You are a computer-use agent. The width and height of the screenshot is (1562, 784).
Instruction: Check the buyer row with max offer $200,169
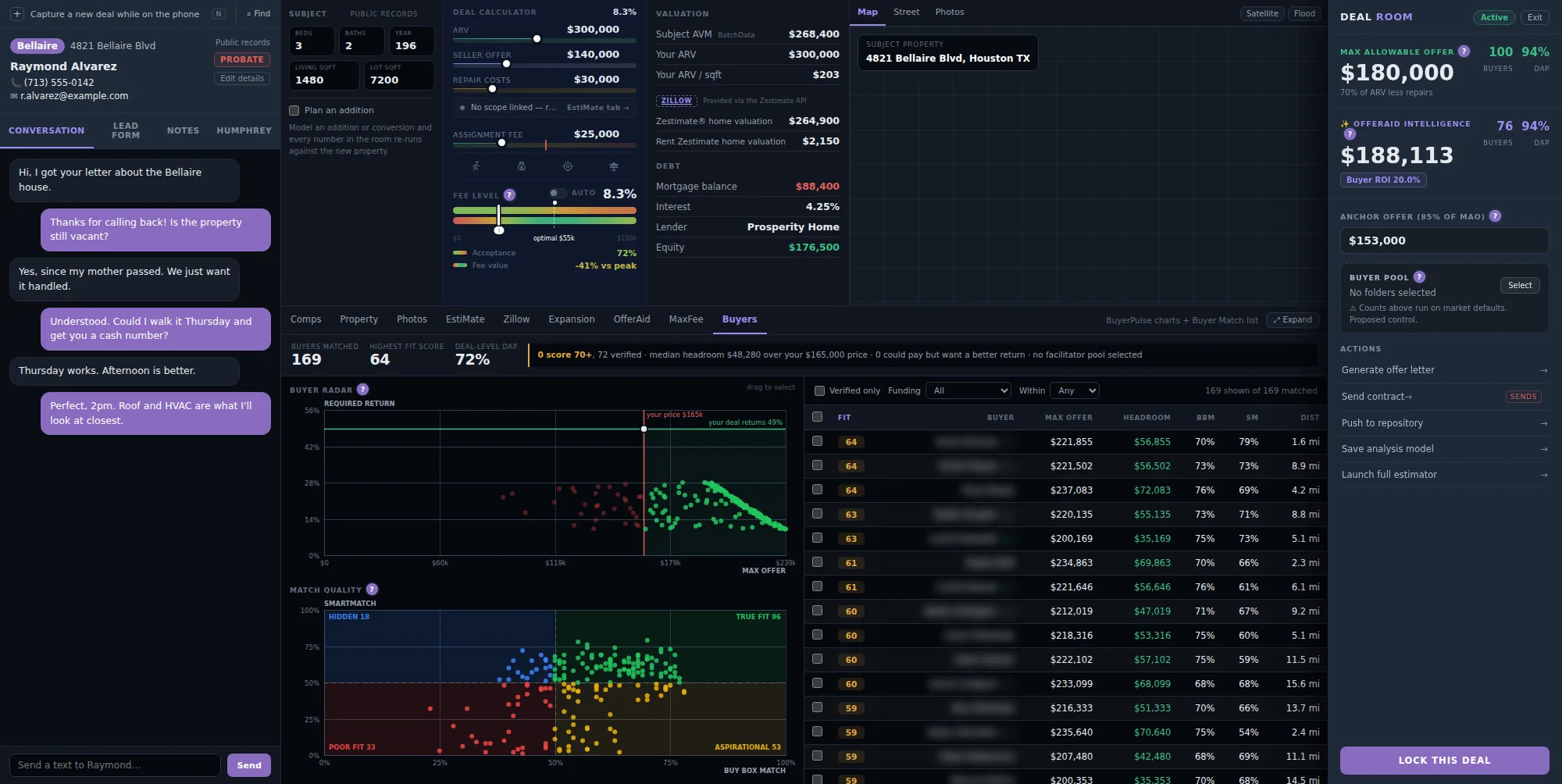[818, 538]
